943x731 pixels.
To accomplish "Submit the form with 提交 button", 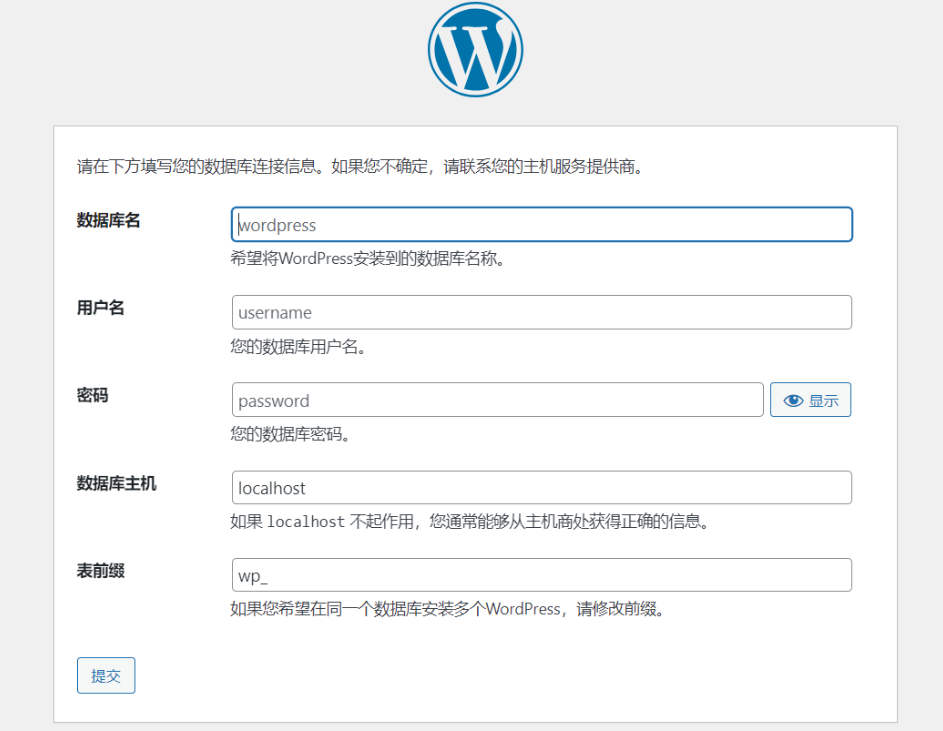I will pyautogui.click(x=106, y=676).
